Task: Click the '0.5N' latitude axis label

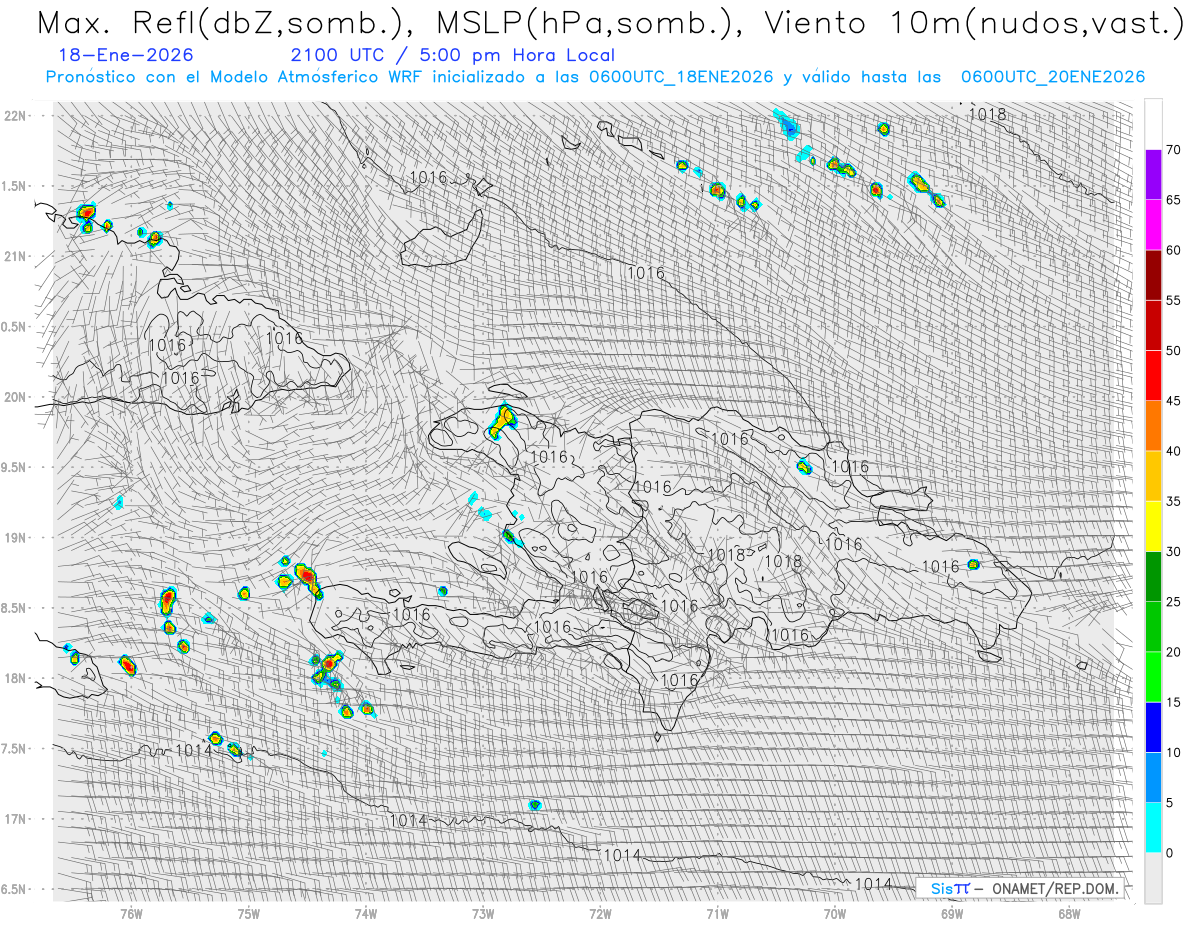Action: click(x=15, y=327)
